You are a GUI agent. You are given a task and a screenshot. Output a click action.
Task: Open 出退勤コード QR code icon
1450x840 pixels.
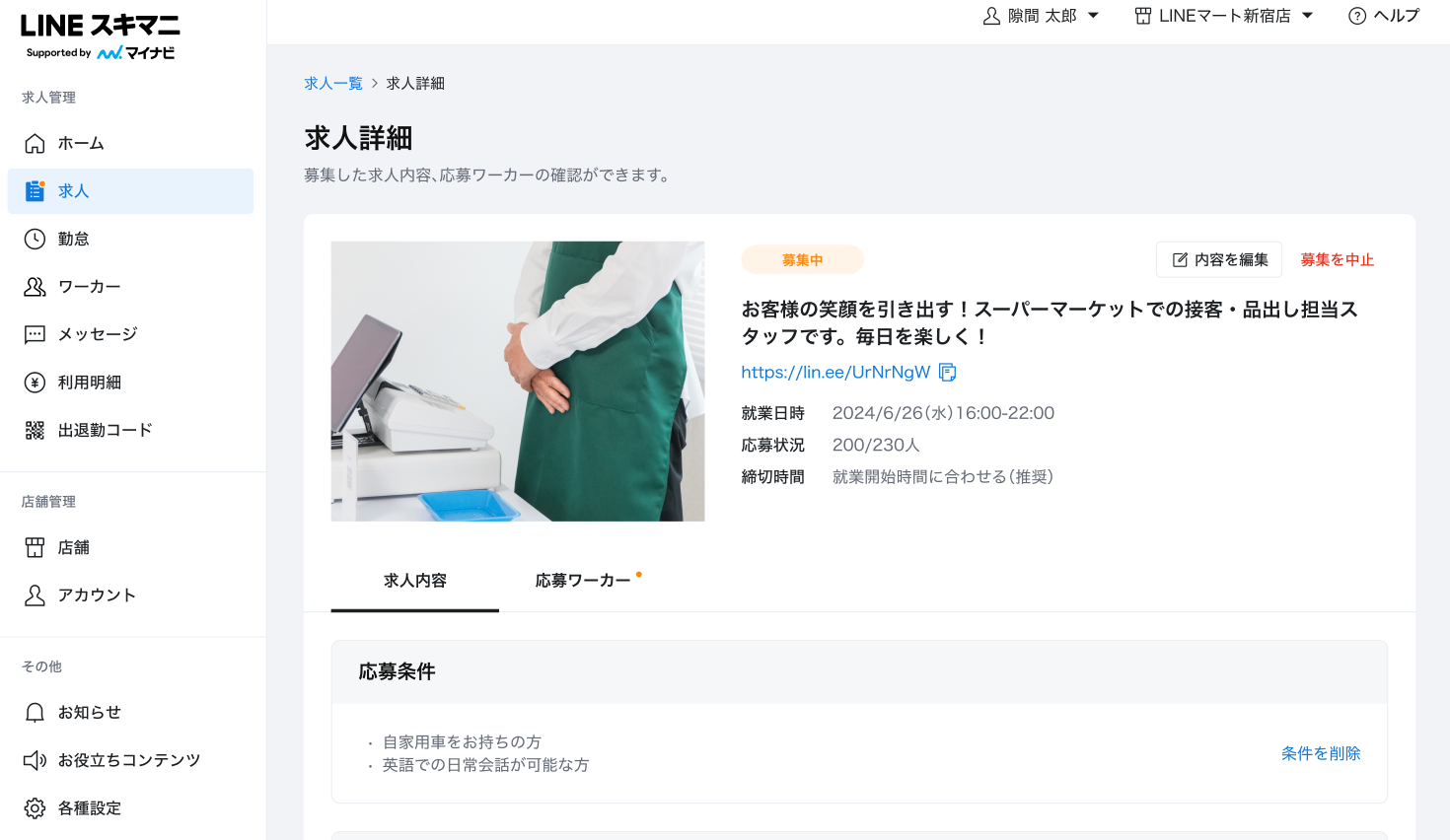(x=35, y=430)
